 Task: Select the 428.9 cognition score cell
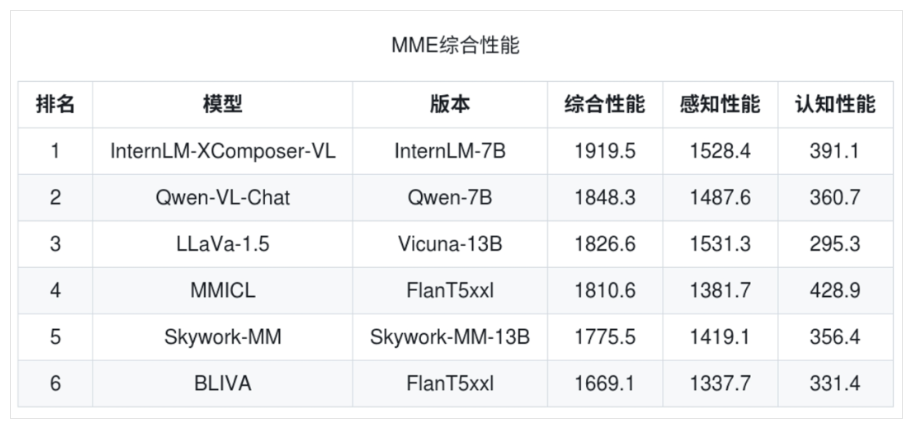pyautogui.click(x=835, y=291)
